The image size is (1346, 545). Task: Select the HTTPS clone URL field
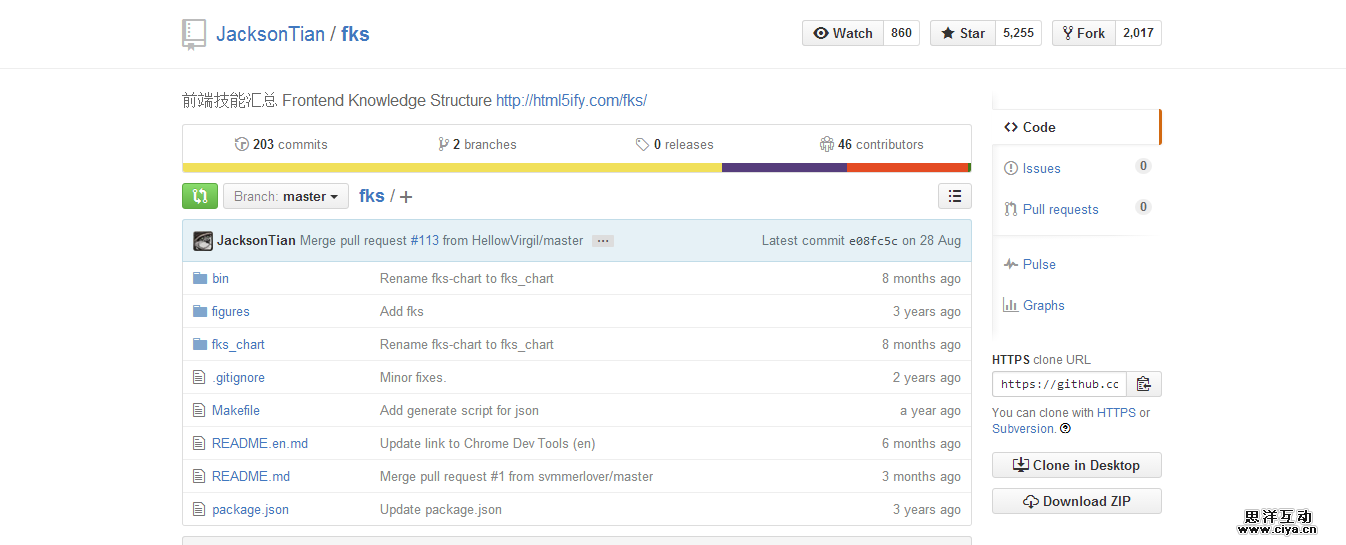click(1060, 384)
